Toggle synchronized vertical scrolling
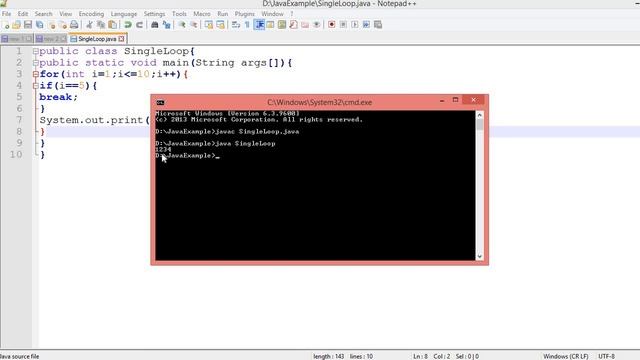 coord(209,25)
